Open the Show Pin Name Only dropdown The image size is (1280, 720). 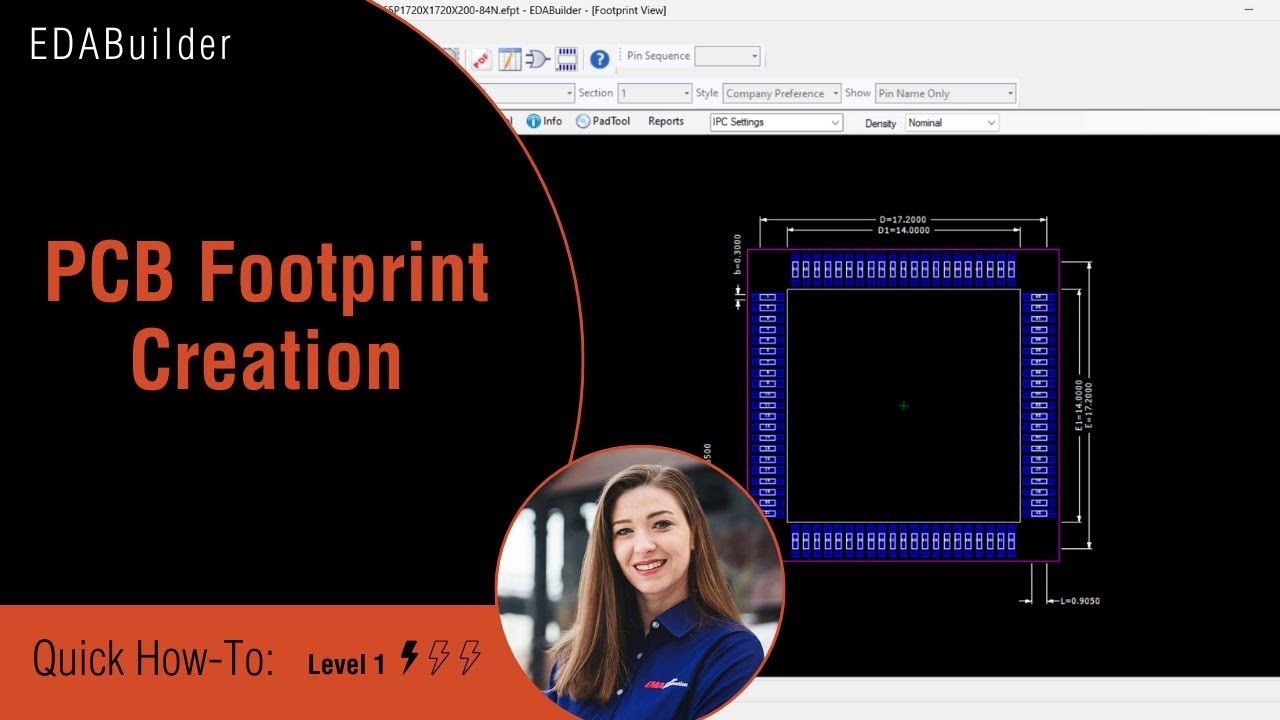tap(946, 93)
